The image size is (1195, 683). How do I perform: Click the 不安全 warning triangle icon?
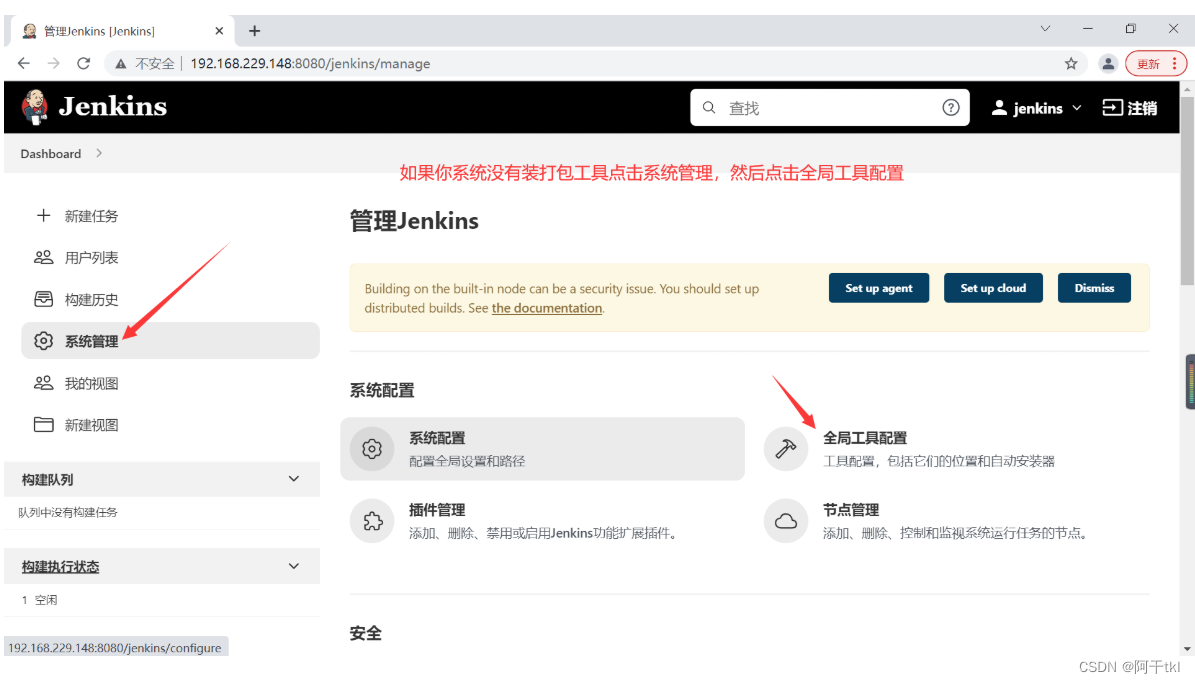tap(121, 64)
